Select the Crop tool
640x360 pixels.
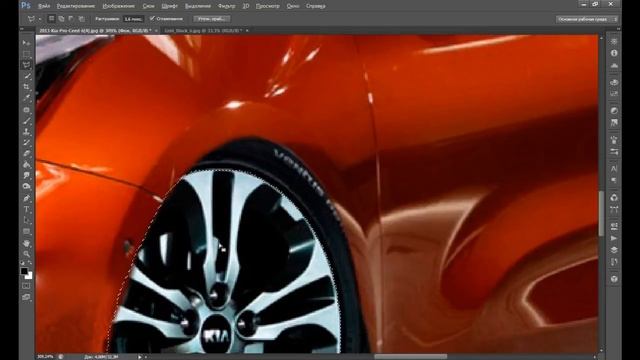(27, 87)
